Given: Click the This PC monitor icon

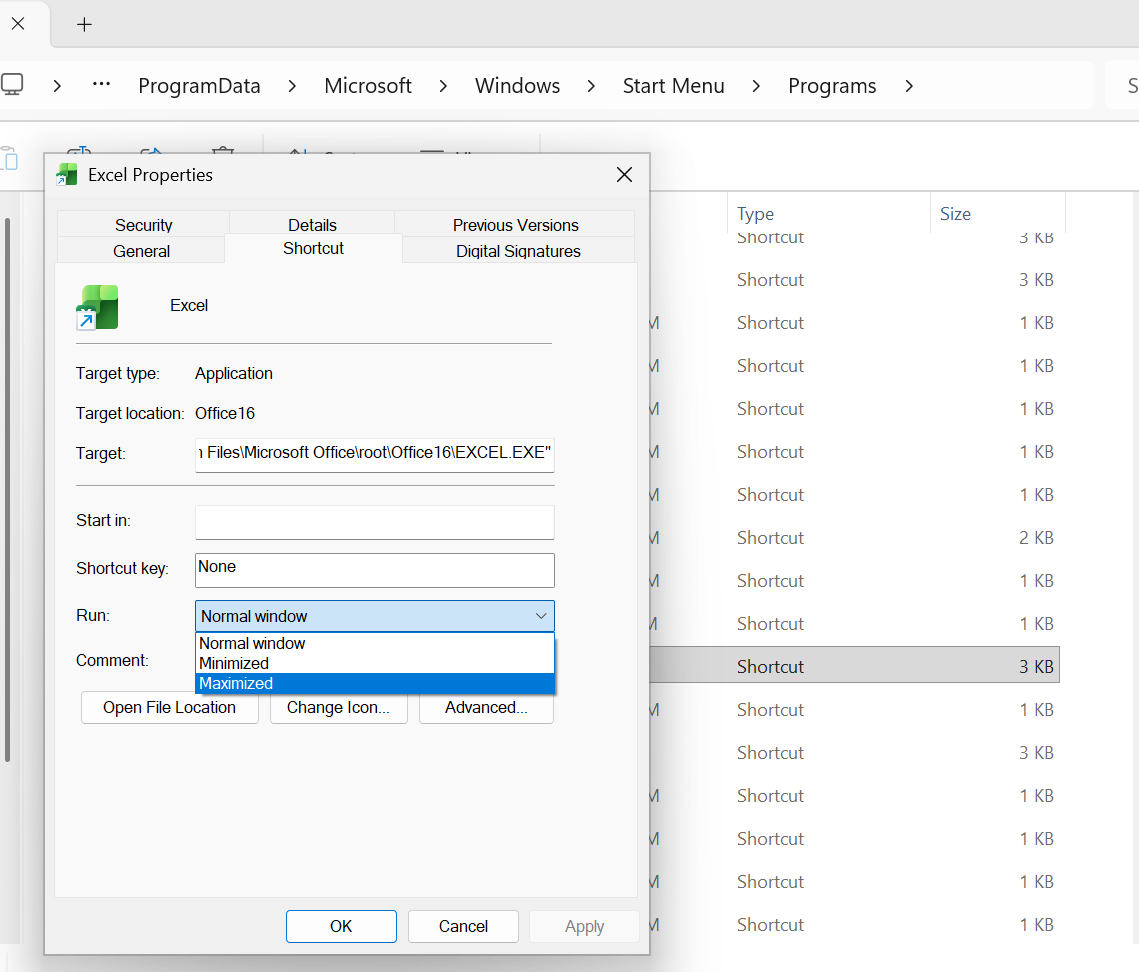Looking at the screenshot, I should click(x=12, y=85).
